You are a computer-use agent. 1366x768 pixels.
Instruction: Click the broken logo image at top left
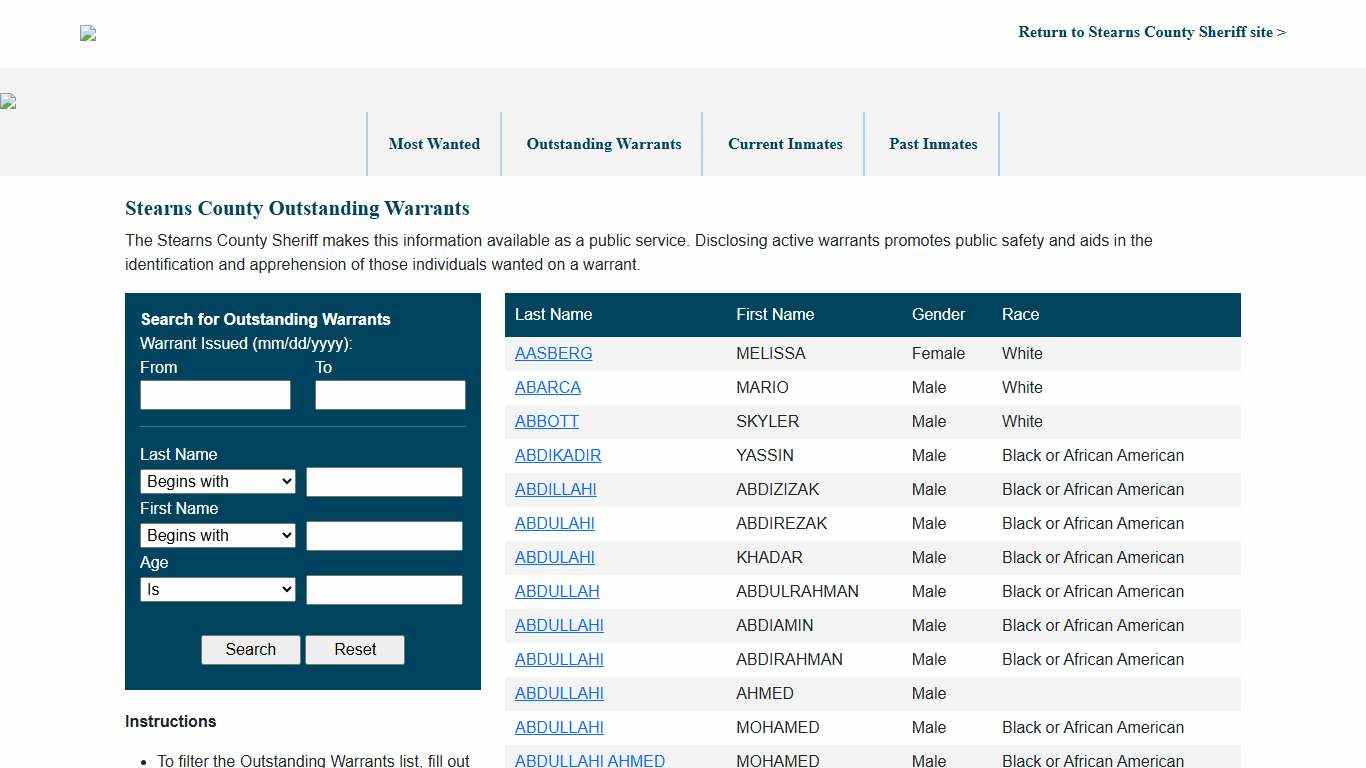[88, 34]
